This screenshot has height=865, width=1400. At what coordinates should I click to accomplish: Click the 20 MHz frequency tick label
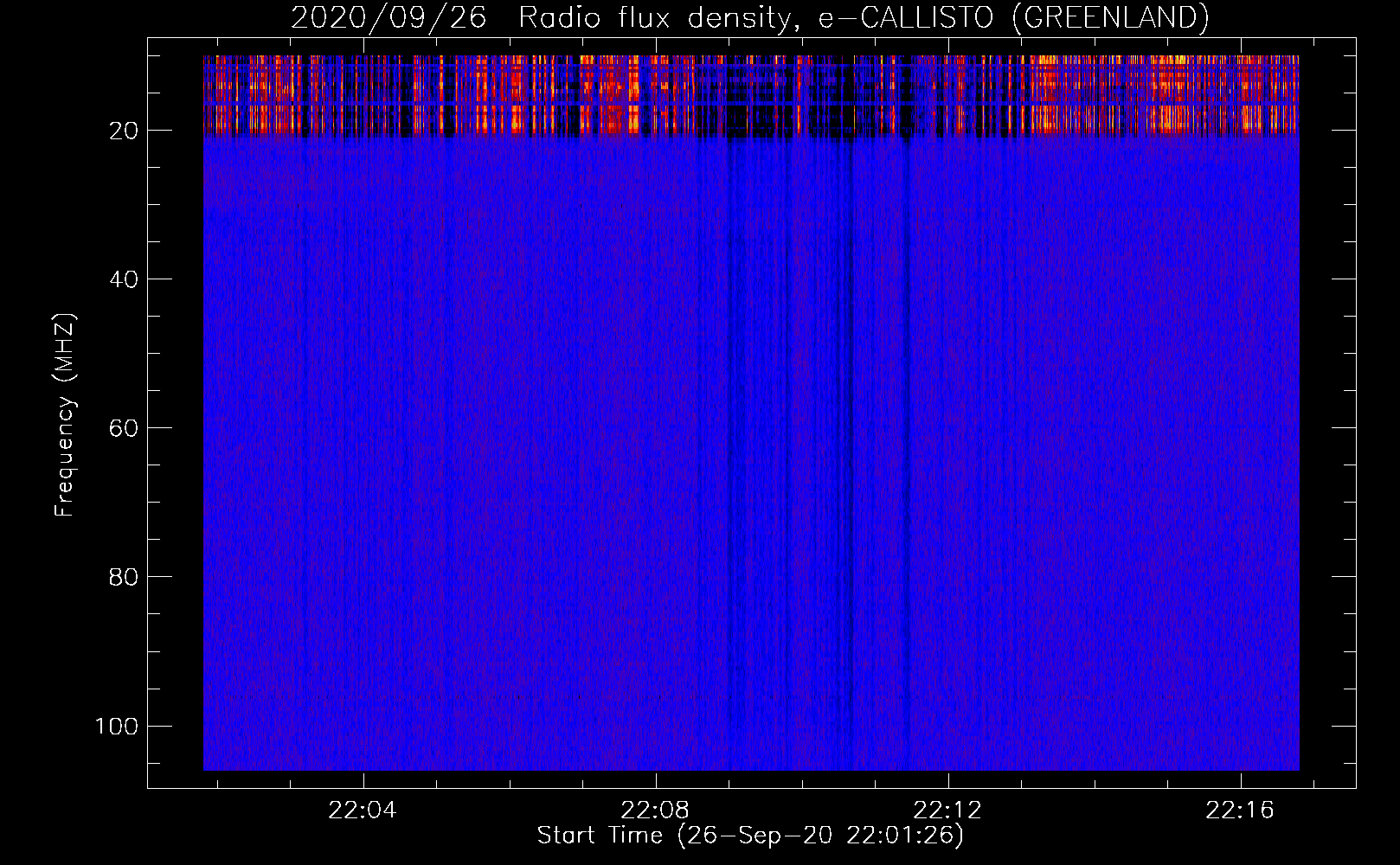(x=124, y=131)
